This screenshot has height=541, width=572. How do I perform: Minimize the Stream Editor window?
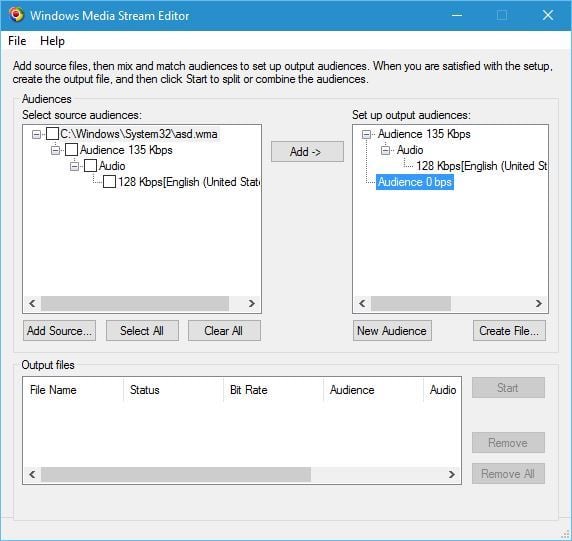click(x=457, y=15)
